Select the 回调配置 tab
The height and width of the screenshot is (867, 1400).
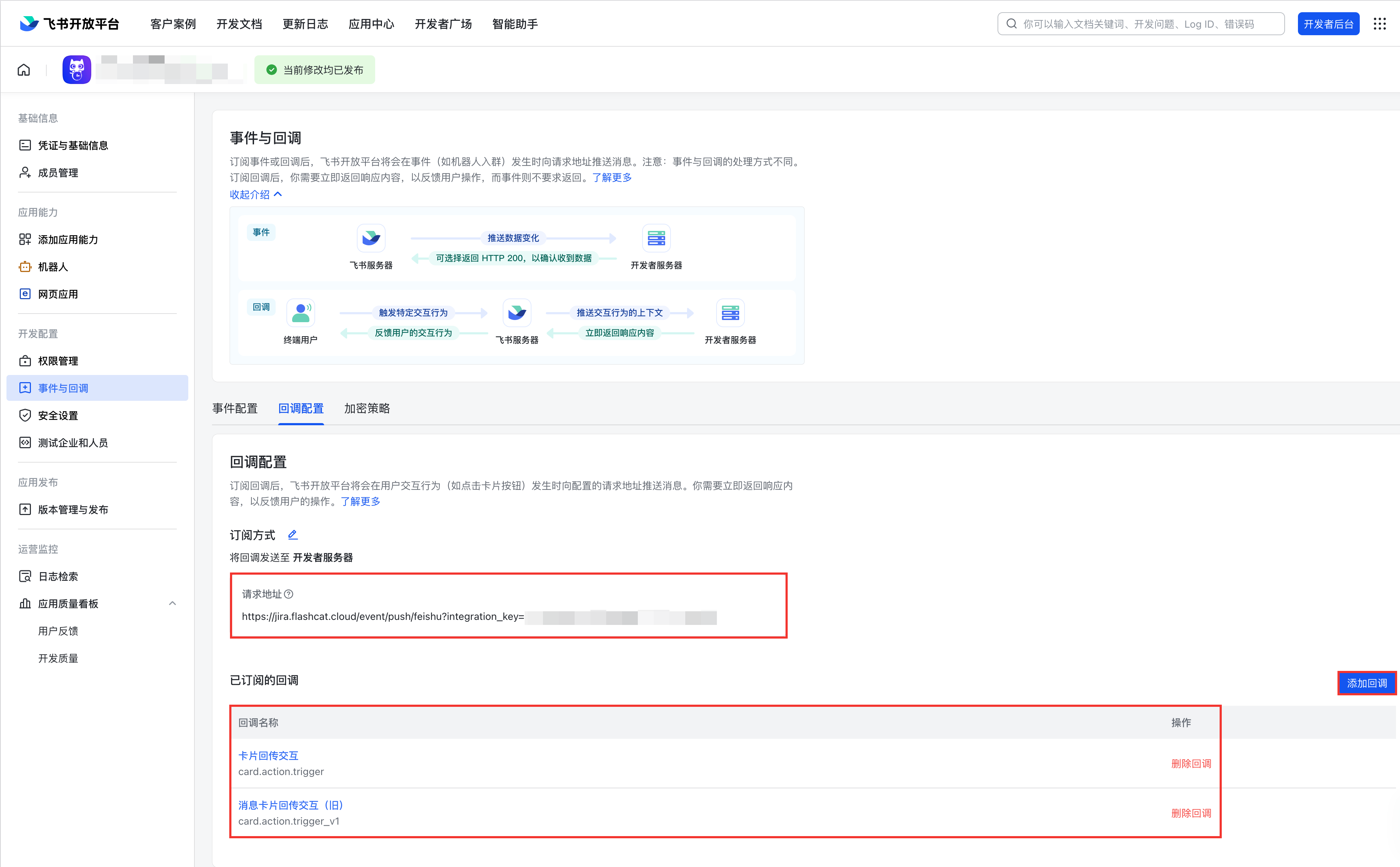[300, 408]
